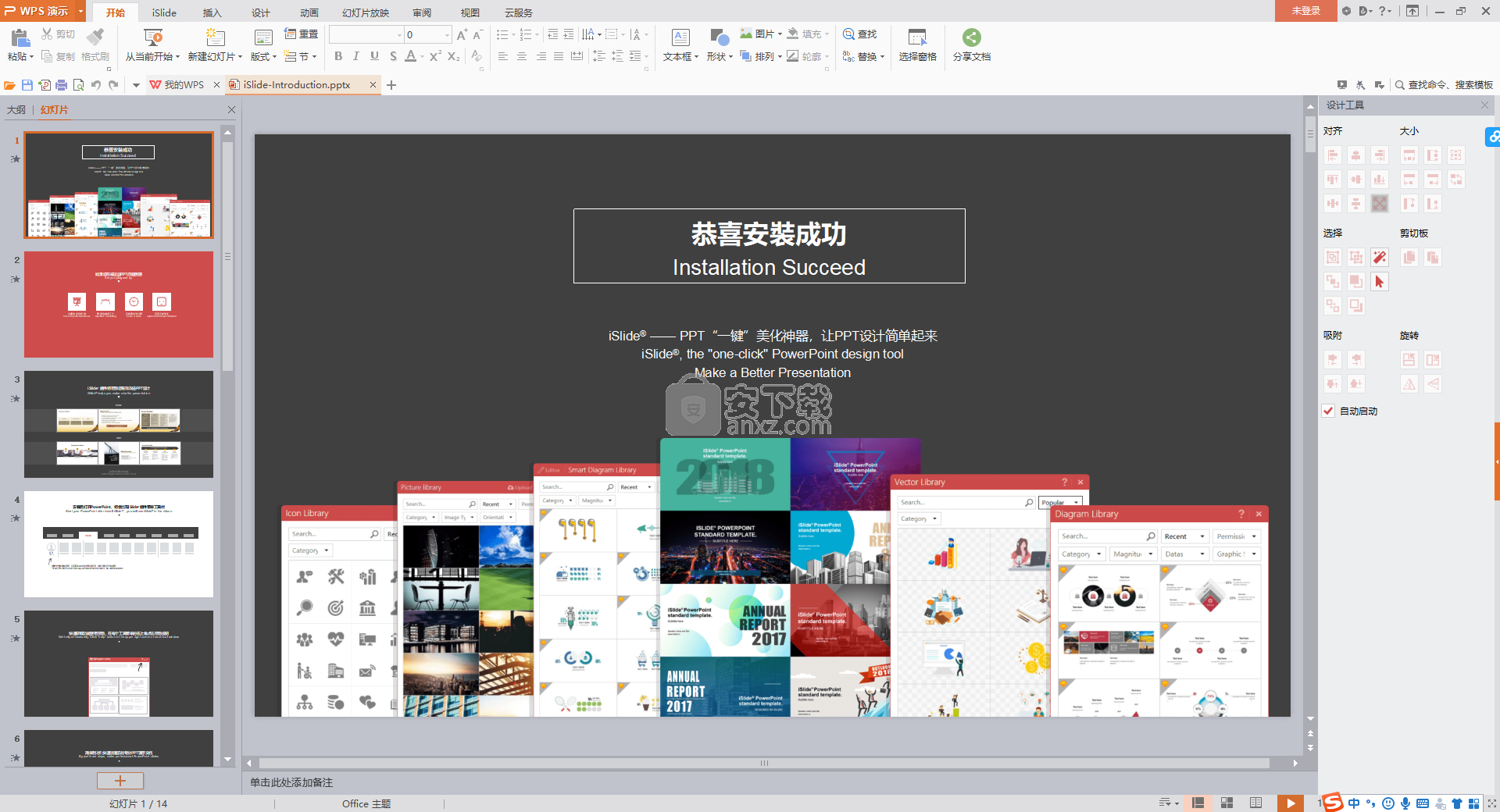The width and height of the screenshot is (1500, 812).
Task: Start slideshow with orange play button
Action: 1291,803
